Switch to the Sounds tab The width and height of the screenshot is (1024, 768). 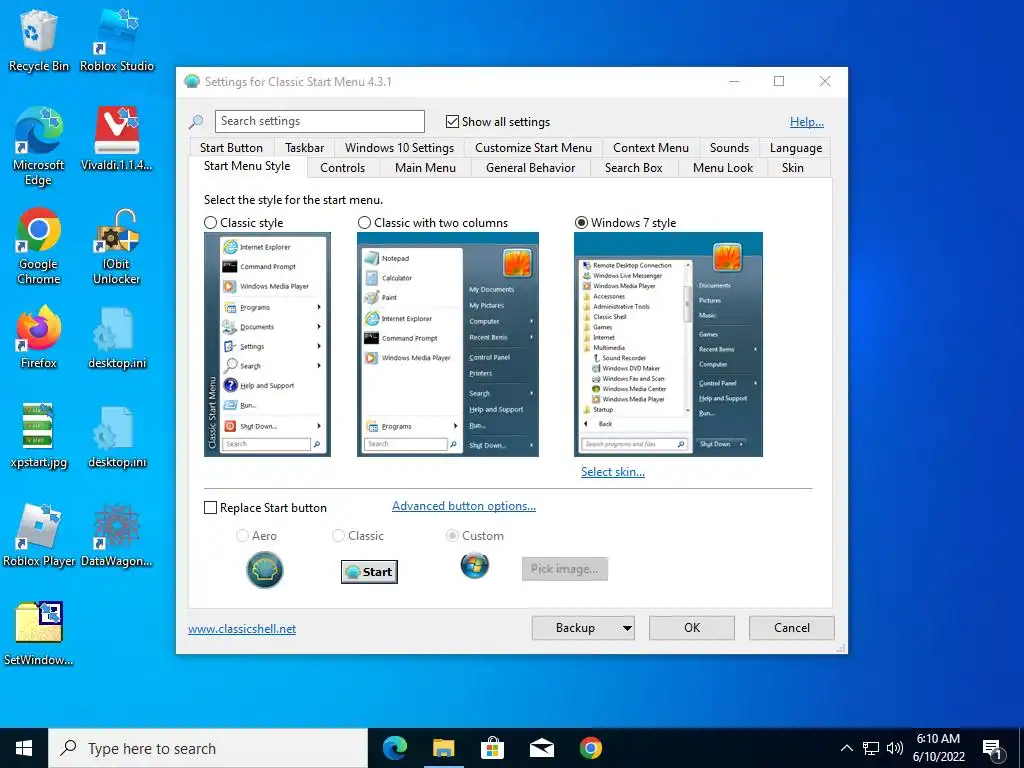click(x=729, y=148)
